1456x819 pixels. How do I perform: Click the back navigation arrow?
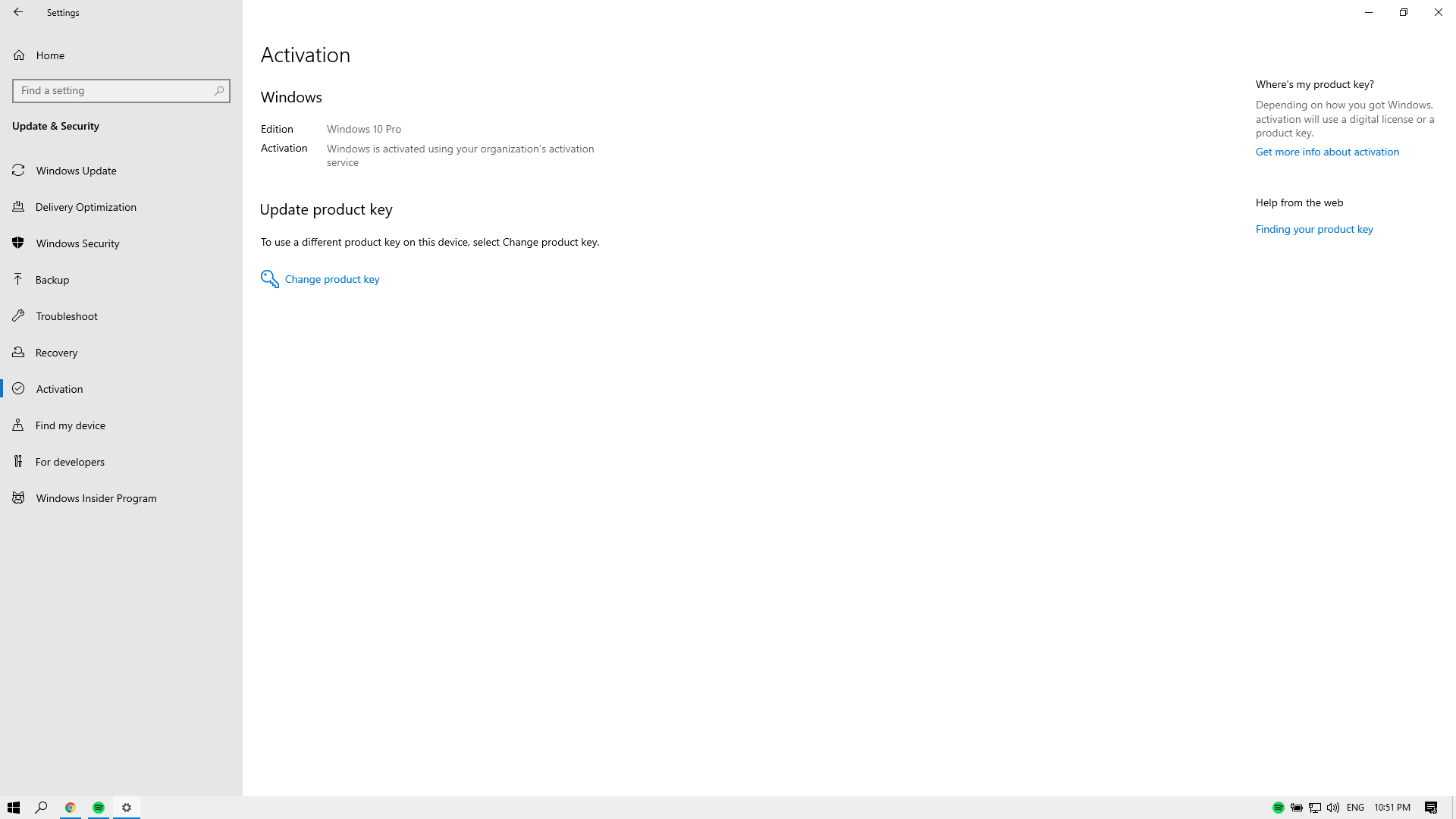coord(17,12)
